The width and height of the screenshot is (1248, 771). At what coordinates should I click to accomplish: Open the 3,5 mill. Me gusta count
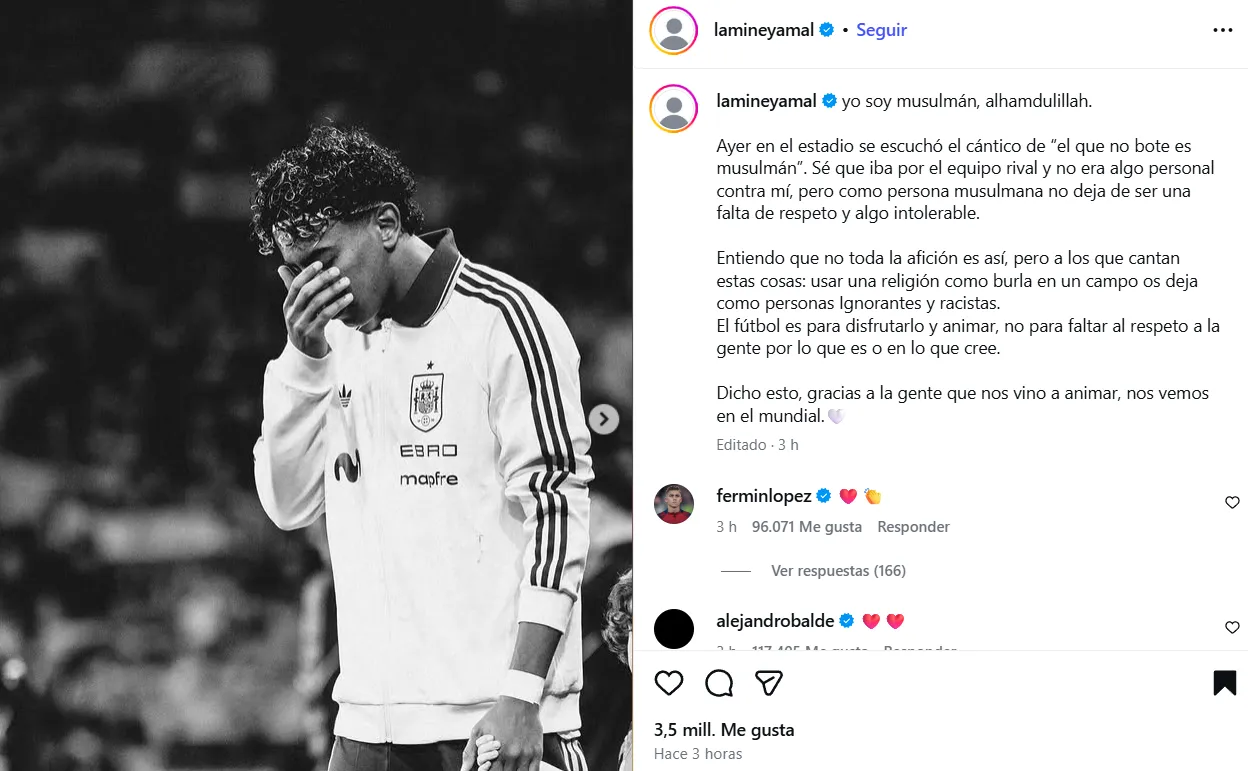tap(724, 730)
